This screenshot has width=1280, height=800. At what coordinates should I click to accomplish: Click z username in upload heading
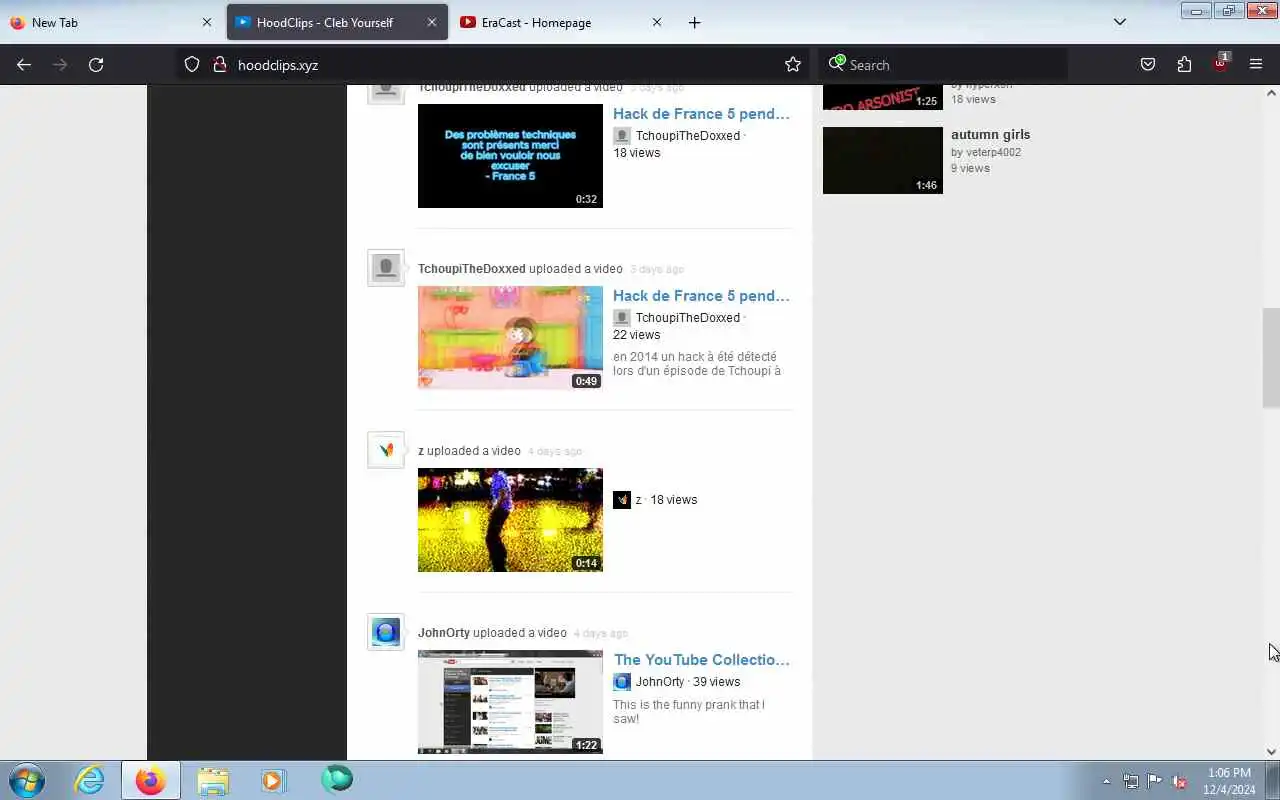point(421,451)
